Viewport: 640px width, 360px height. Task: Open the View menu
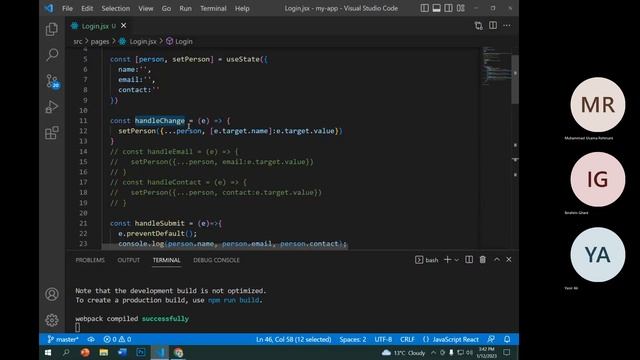(146, 8)
